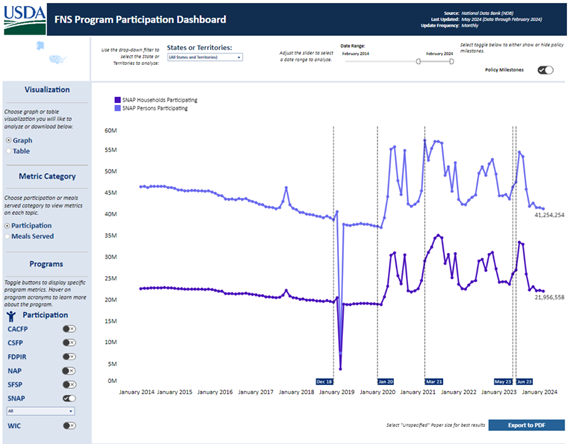Enable the CSFP program toggle
Image resolution: width=570 pixels, height=444 pixels.
point(69,343)
